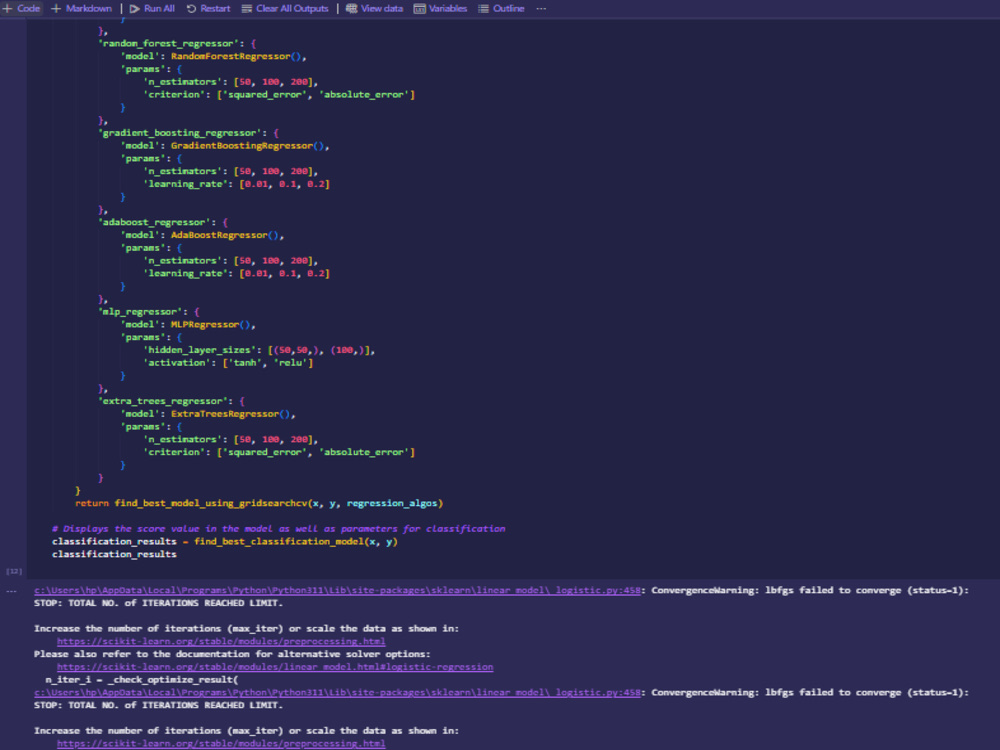Run All notebook cells

tap(152, 8)
